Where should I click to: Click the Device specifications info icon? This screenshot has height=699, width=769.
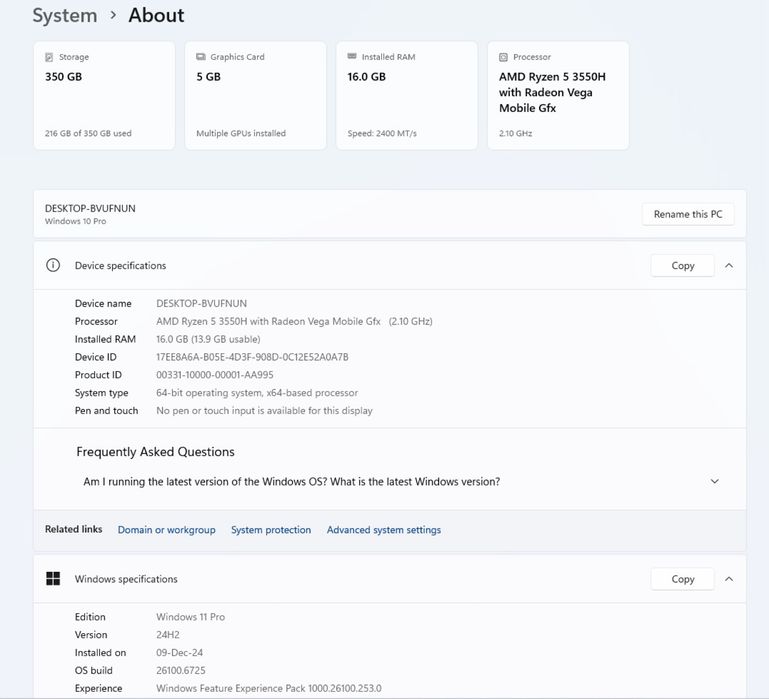[53, 266]
